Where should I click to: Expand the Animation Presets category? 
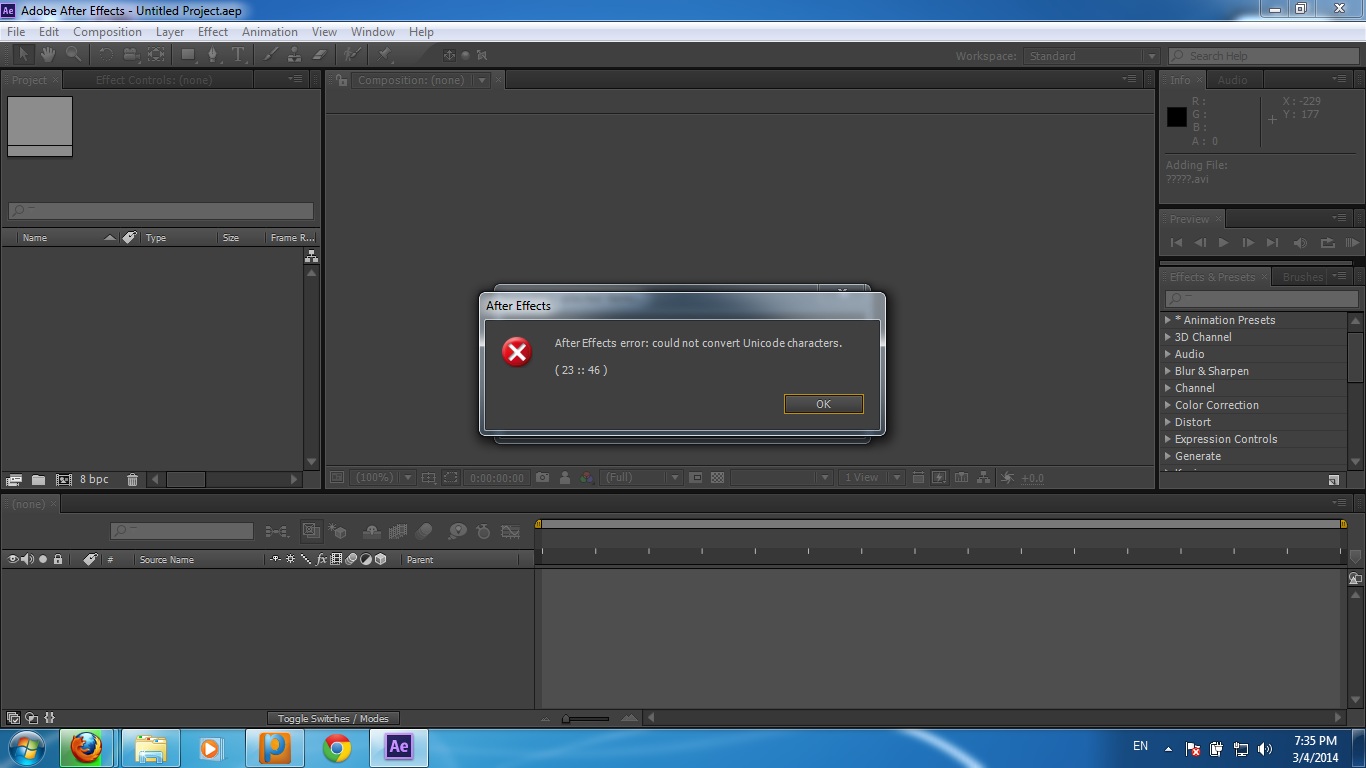(1167, 320)
